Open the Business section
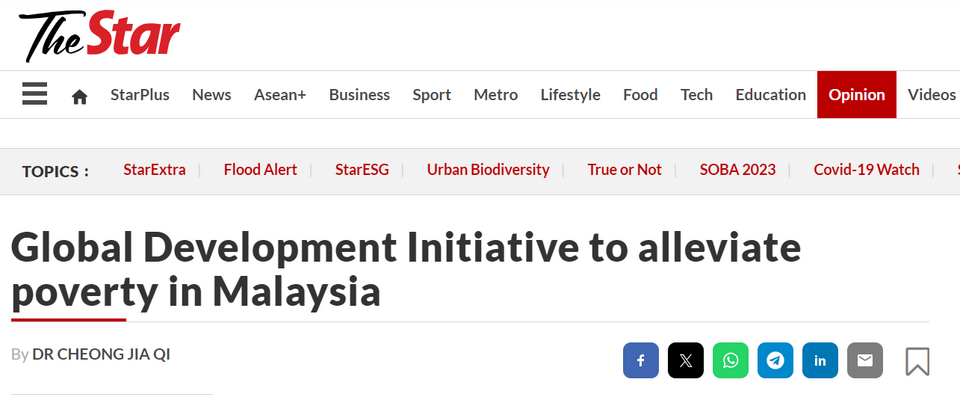This screenshot has height=397, width=960. (x=359, y=95)
